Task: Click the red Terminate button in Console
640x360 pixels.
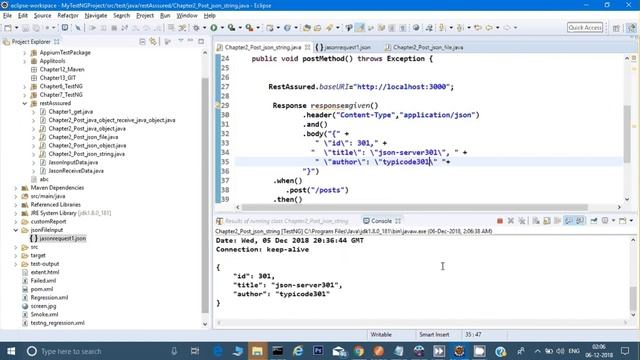Action: tap(500, 221)
